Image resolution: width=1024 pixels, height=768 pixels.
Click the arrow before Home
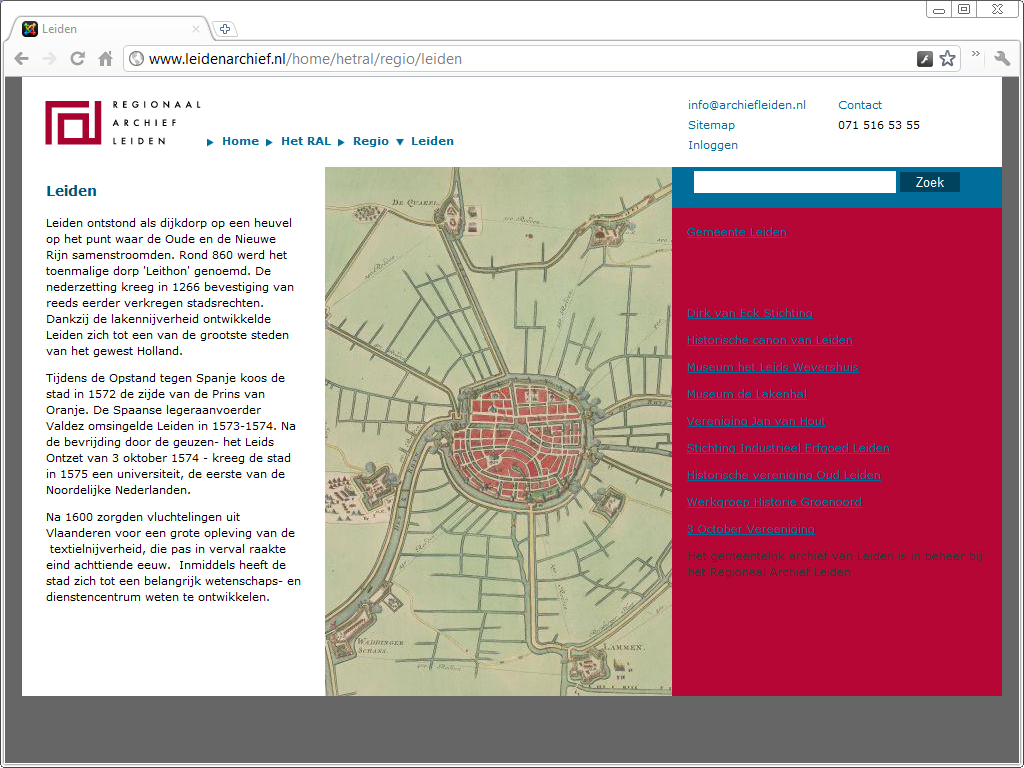tap(210, 142)
